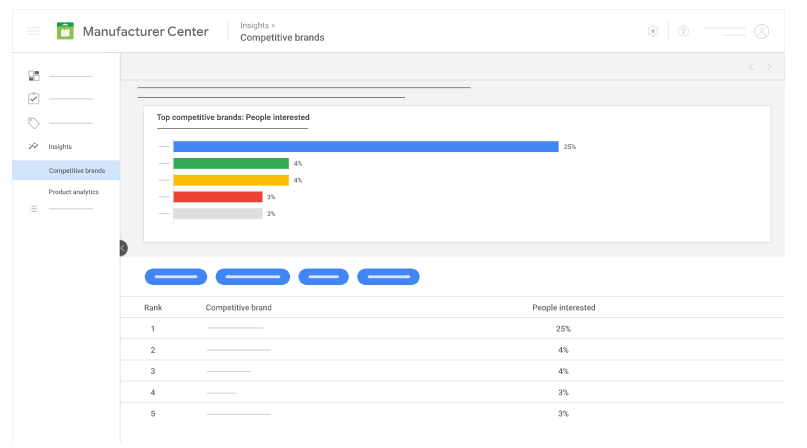Viewport: 807px width, 448px height.
Task: Click the fourth blue filter pill button
Action: click(389, 277)
